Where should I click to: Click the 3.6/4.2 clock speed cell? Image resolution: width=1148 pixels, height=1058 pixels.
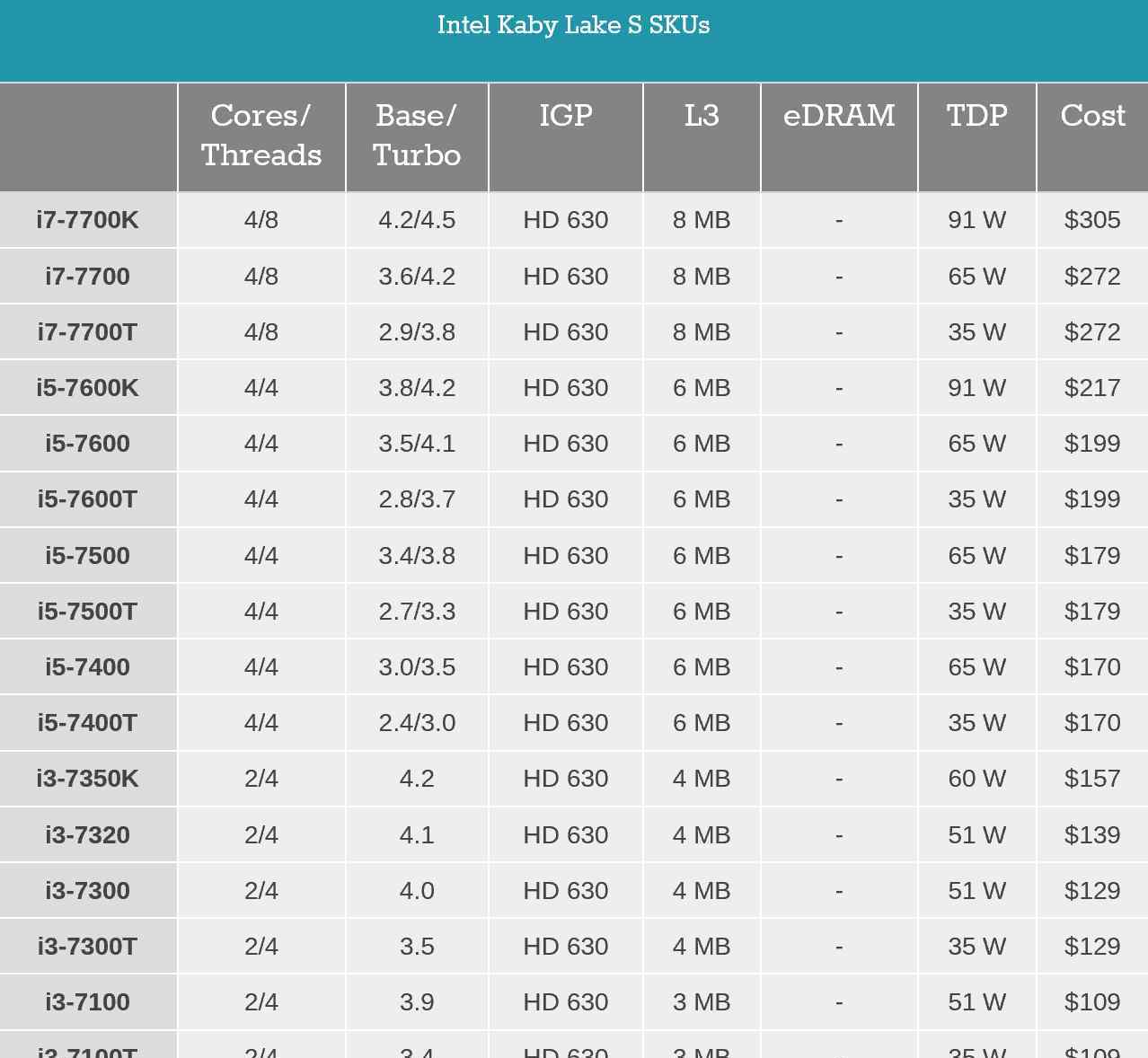pos(417,277)
